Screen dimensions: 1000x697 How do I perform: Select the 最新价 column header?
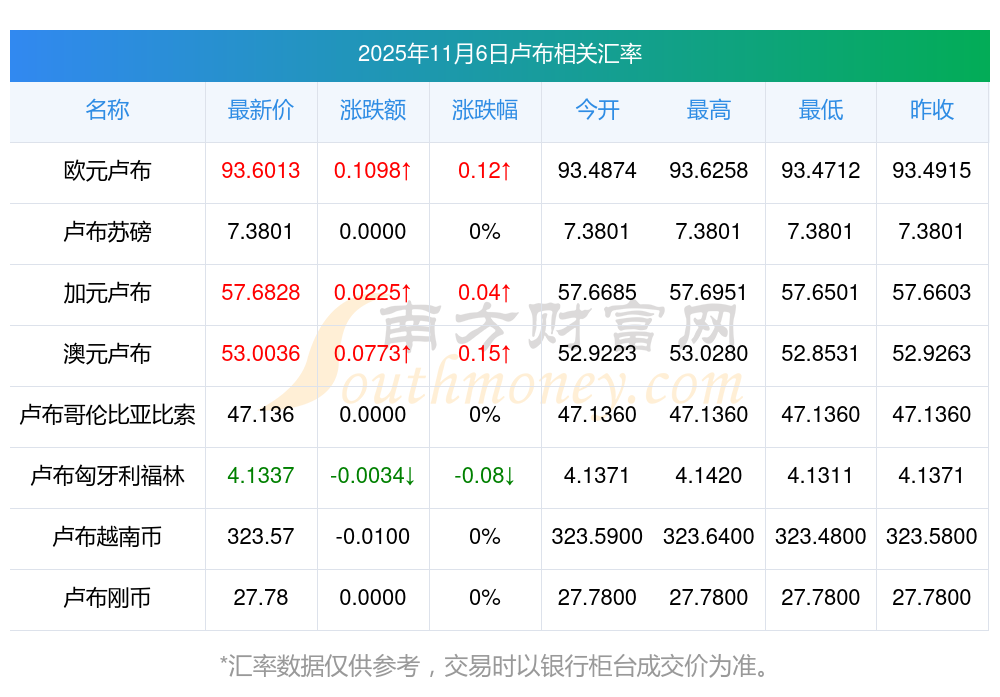260,110
